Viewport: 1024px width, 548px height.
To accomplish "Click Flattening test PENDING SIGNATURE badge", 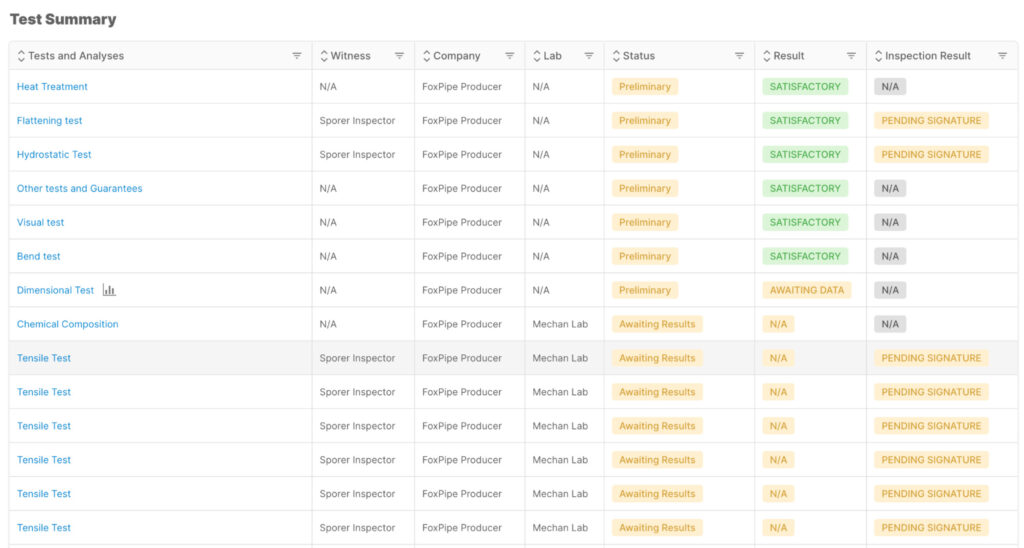I will 931,120.
